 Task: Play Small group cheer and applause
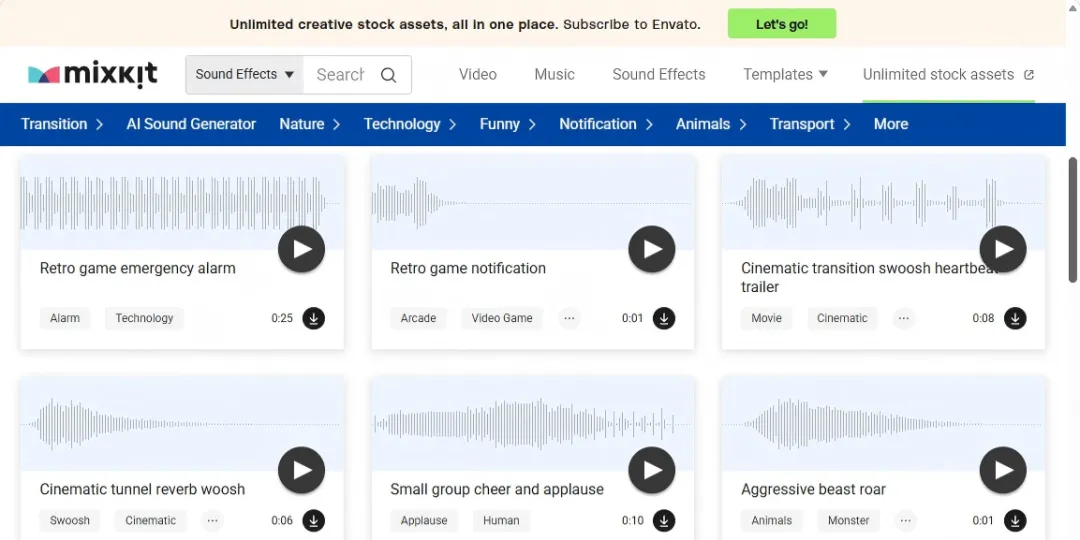pyautogui.click(x=652, y=470)
